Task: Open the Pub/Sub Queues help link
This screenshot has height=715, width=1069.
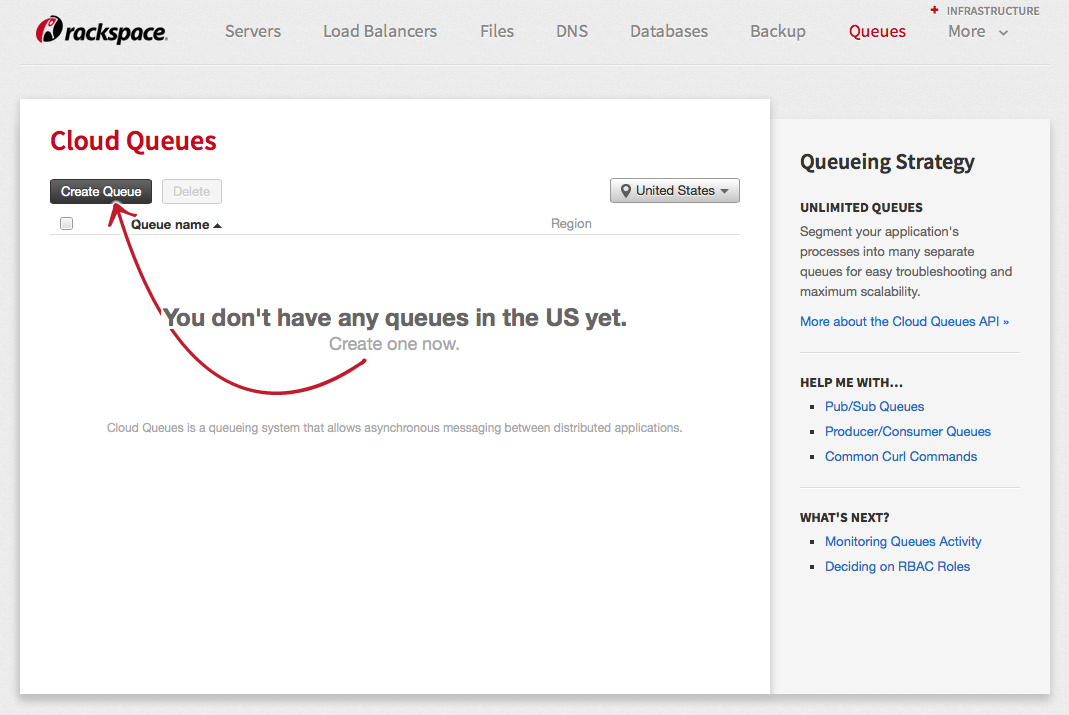Action: point(875,406)
